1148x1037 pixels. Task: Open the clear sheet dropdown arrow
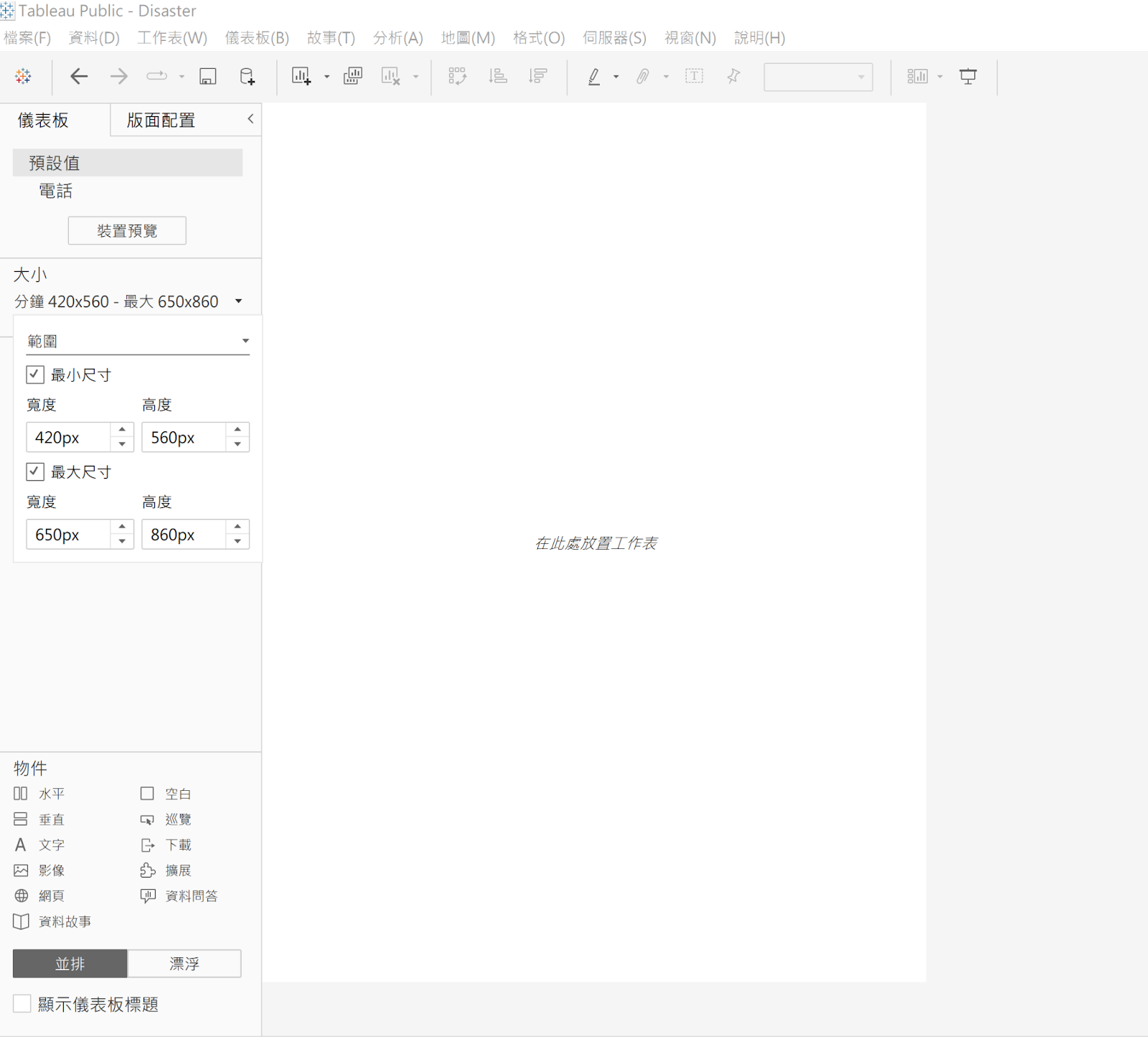pos(415,77)
